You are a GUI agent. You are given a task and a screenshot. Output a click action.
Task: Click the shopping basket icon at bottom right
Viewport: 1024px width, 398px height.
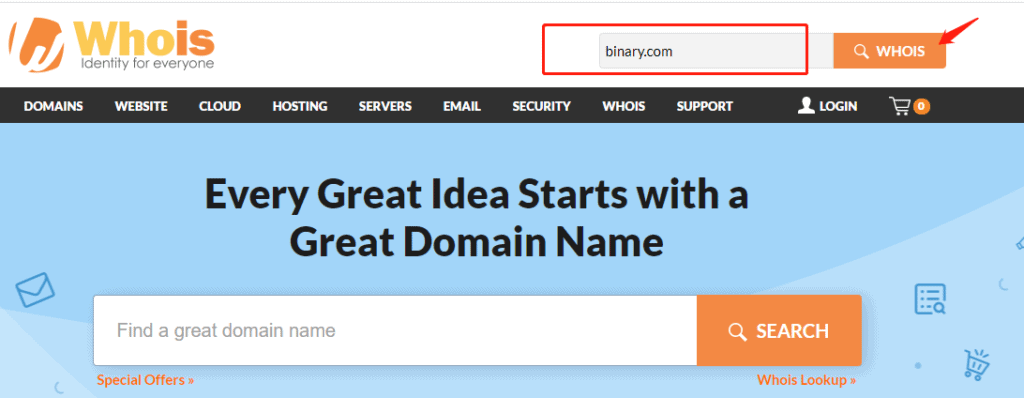[x=977, y=365]
